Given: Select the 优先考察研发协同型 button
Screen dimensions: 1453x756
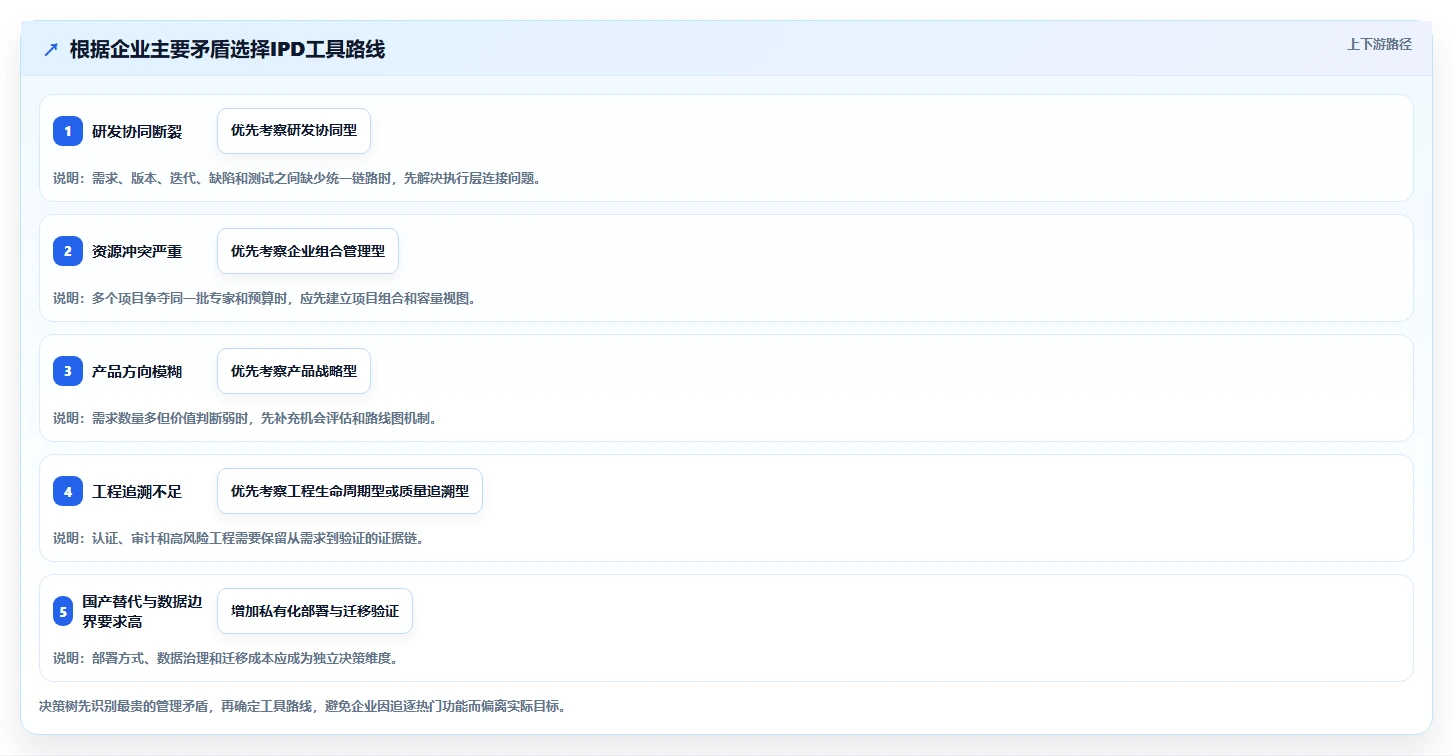Looking at the screenshot, I should pyautogui.click(x=294, y=131).
